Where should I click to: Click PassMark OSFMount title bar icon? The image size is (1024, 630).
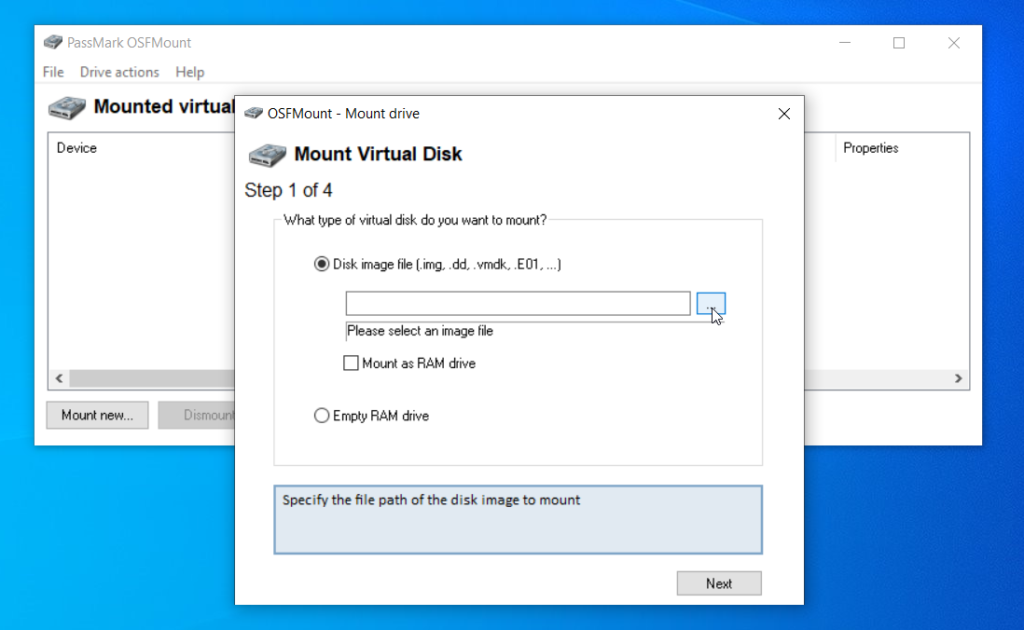coord(53,42)
